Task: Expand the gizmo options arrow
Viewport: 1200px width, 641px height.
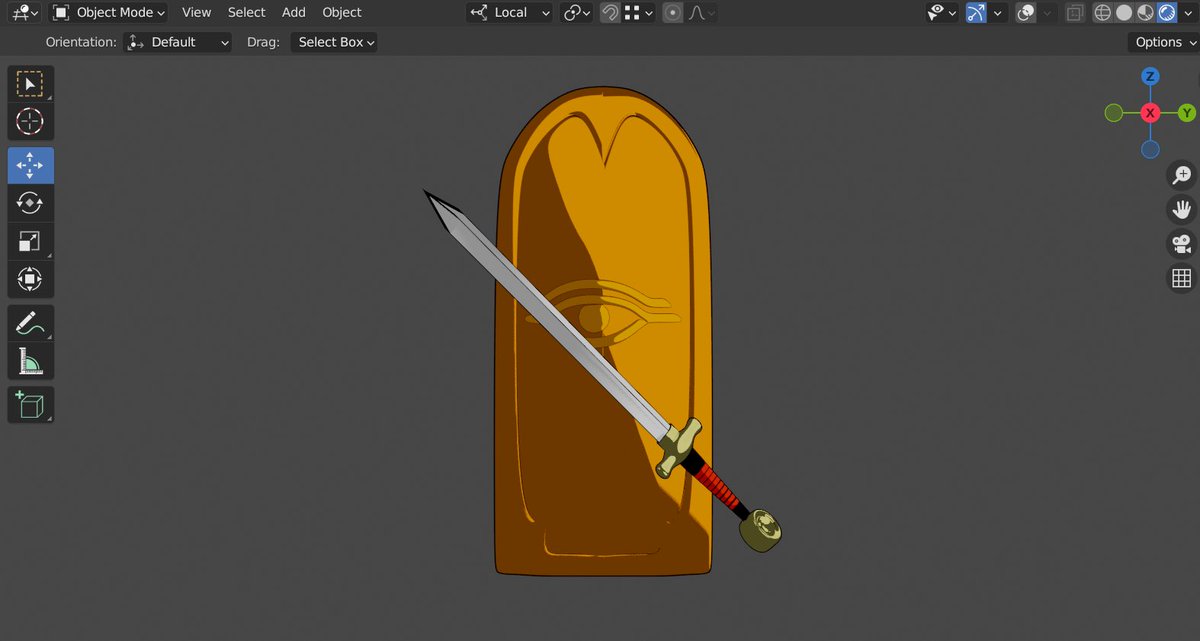Action: click(997, 13)
